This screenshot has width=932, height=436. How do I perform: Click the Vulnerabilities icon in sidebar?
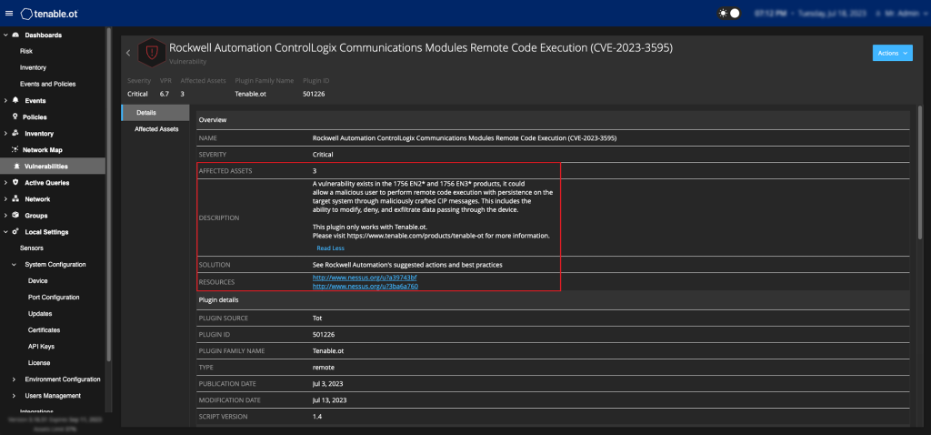point(17,166)
